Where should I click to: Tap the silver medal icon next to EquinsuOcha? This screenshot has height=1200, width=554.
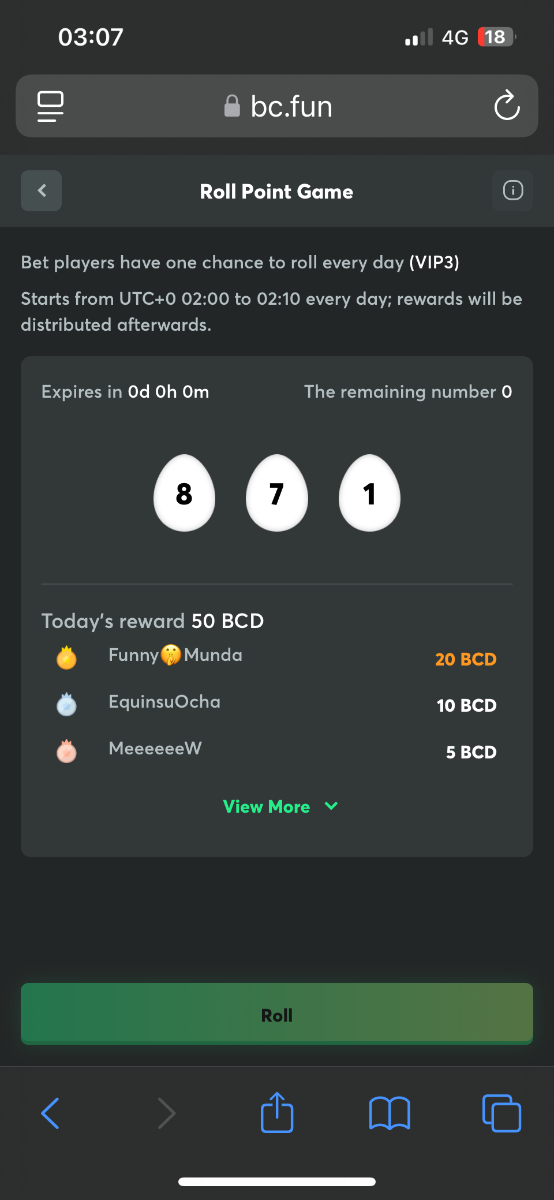tap(67, 704)
